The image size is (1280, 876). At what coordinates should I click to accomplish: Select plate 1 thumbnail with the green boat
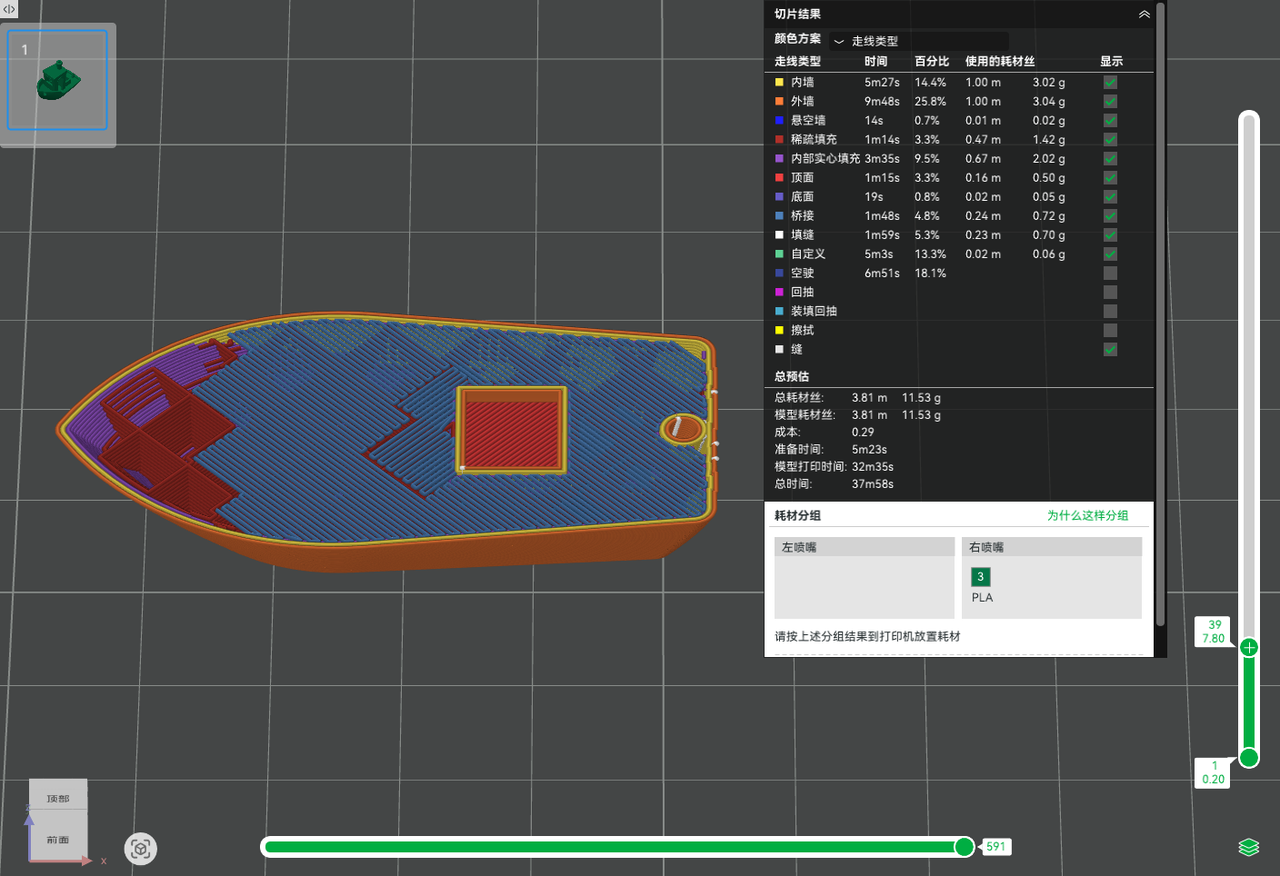click(58, 80)
